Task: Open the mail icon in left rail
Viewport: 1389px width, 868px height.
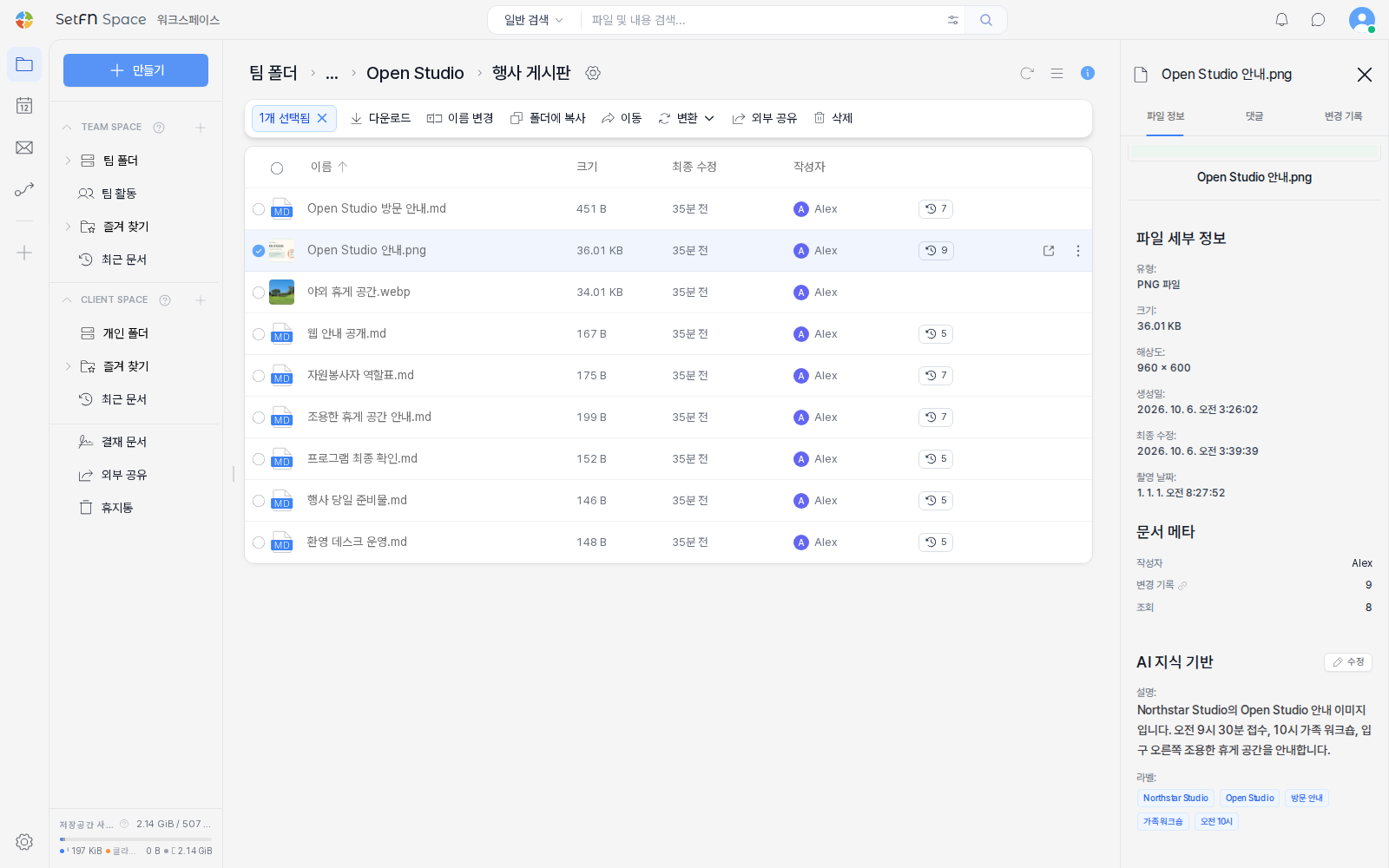Action: pyautogui.click(x=24, y=148)
